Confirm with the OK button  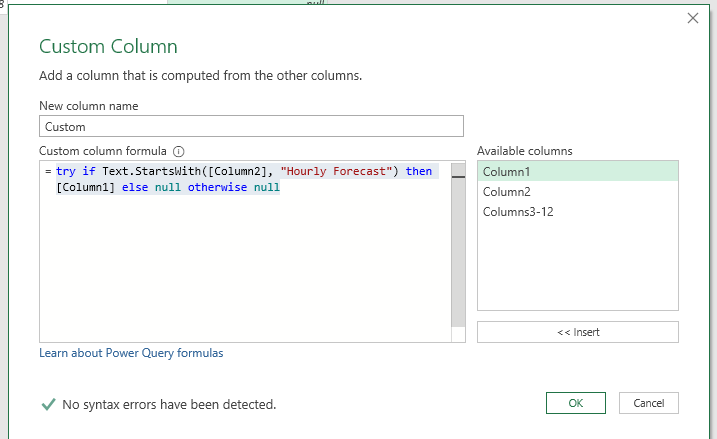pyautogui.click(x=576, y=403)
